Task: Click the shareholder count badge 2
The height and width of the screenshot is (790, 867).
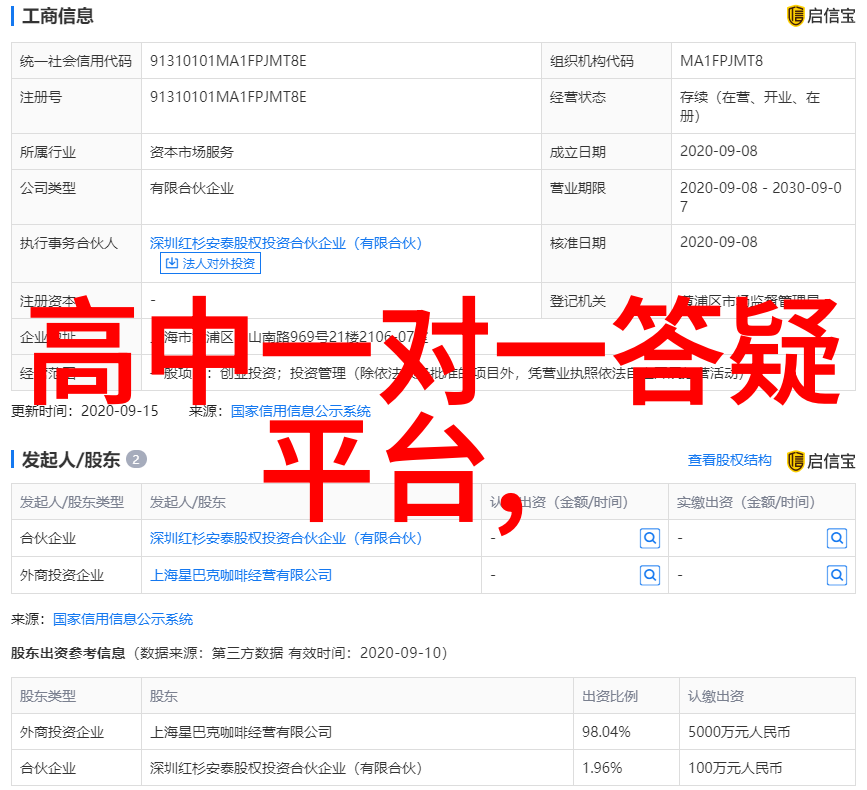Action: (x=136, y=459)
